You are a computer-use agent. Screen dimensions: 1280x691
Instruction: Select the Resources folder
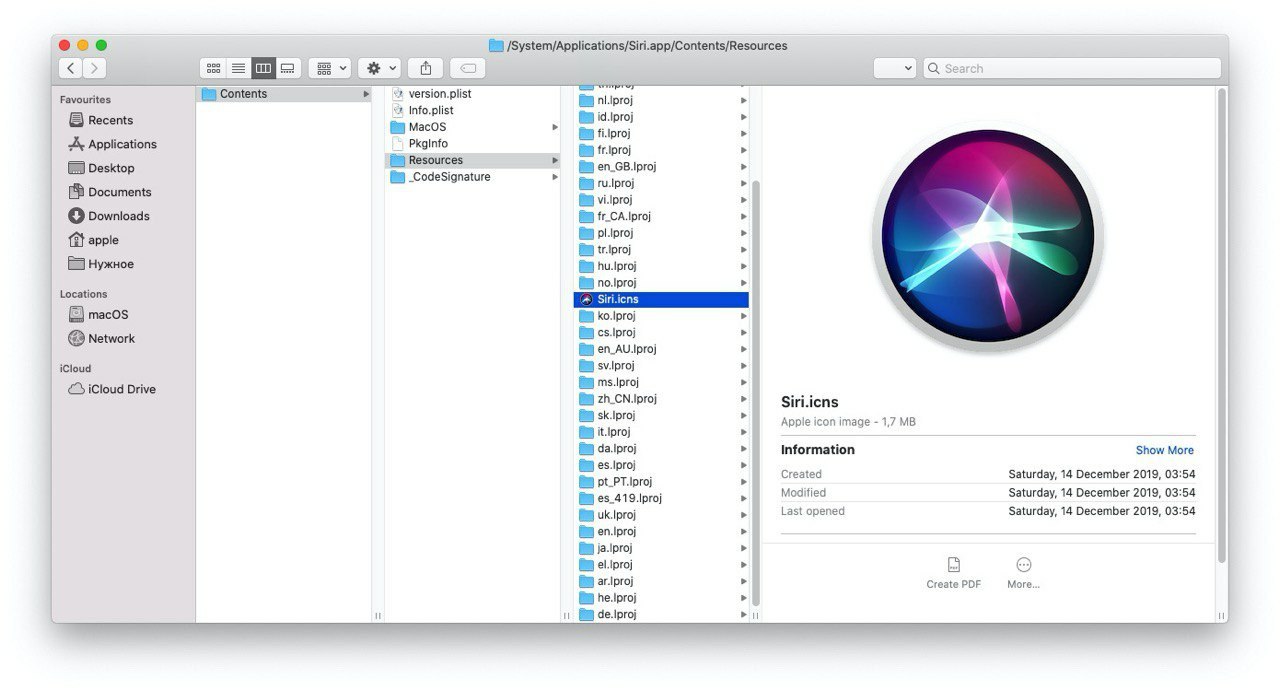(x=472, y=160)
